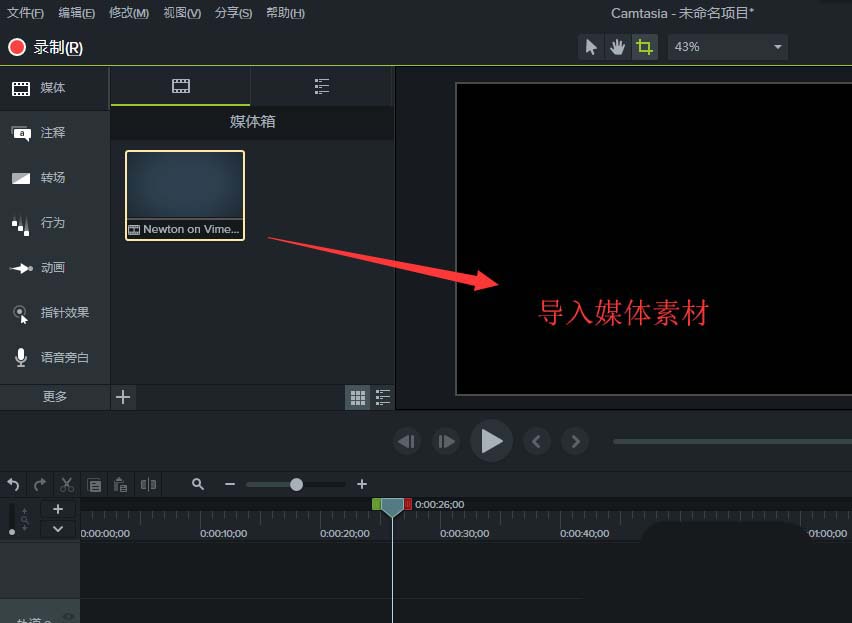The height and width of the screenshot is (623, 852).
Task: Open the 分享(S) menu
Action: (x=233, y=13)
